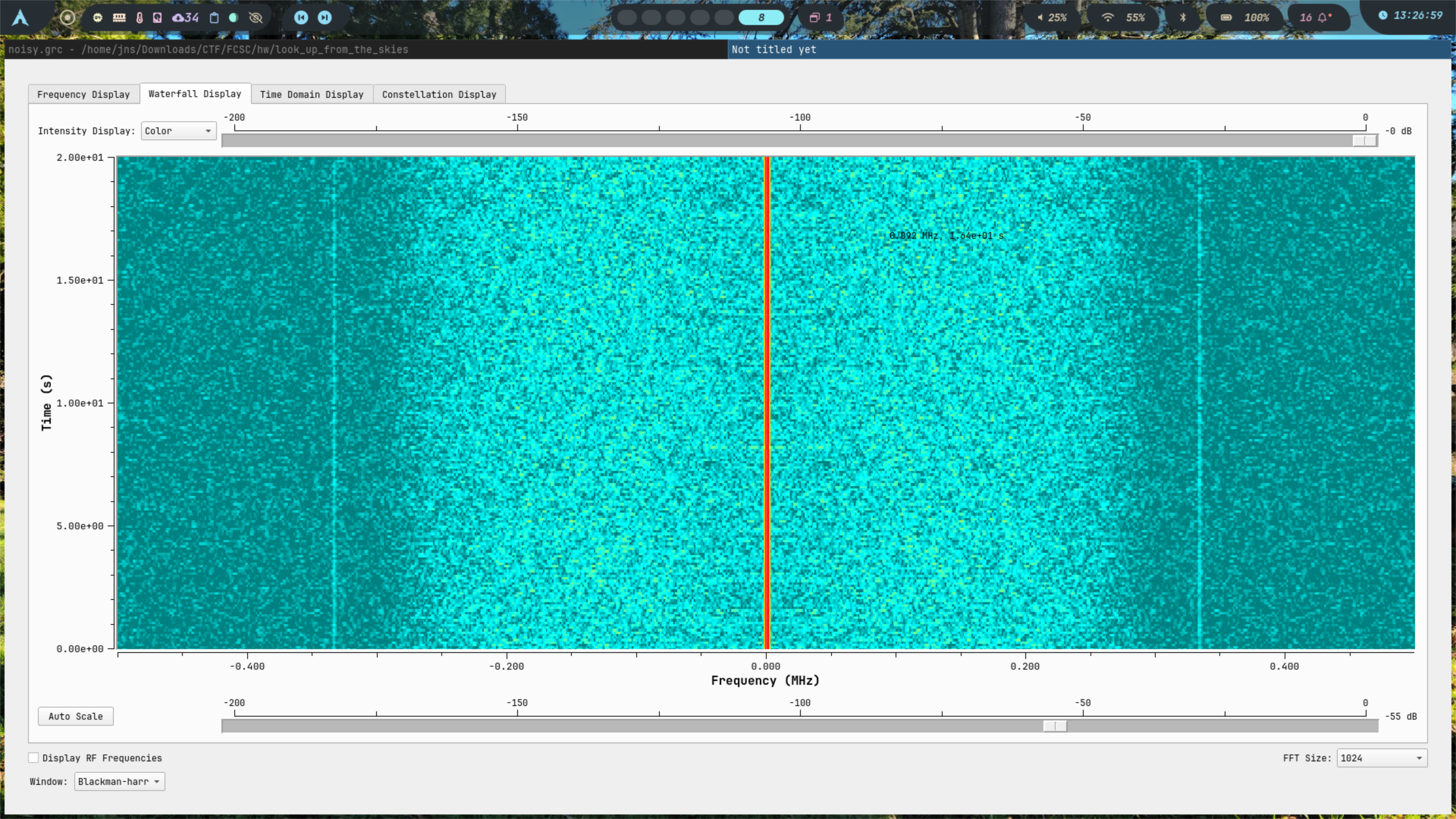Open the notification bell showing 16
1456x819 pixels.
tap(1316, 17)
